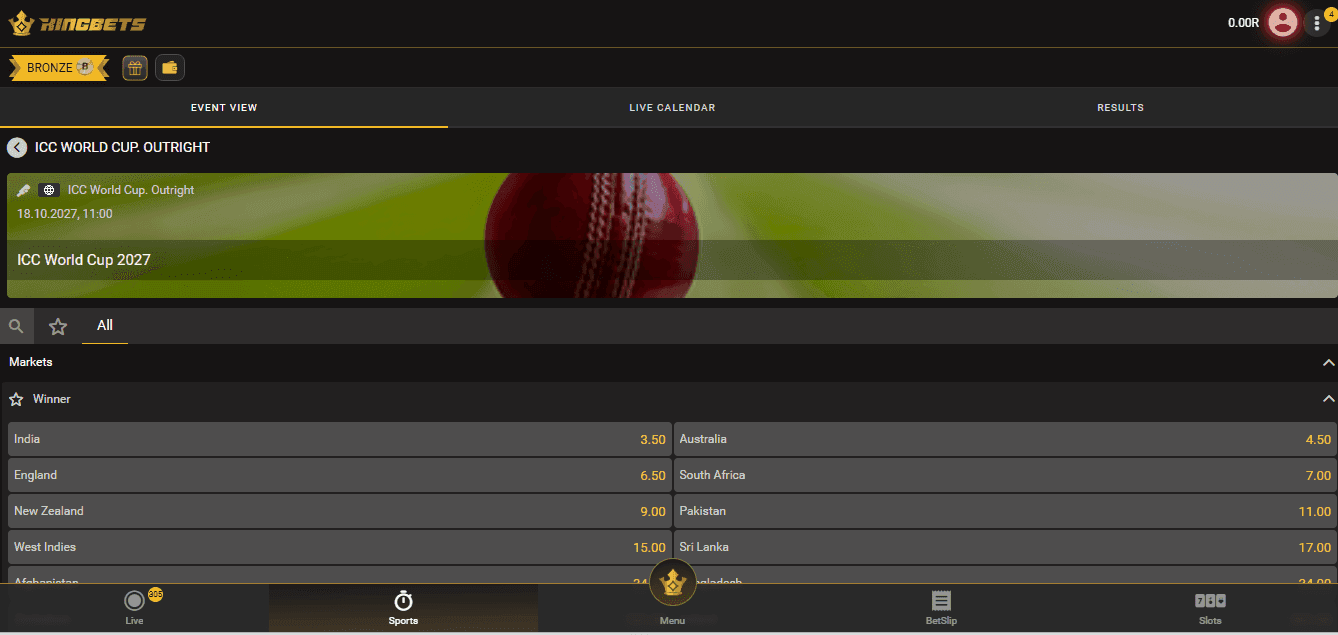Open the gift bonuses icon

[x=136, y=67]
